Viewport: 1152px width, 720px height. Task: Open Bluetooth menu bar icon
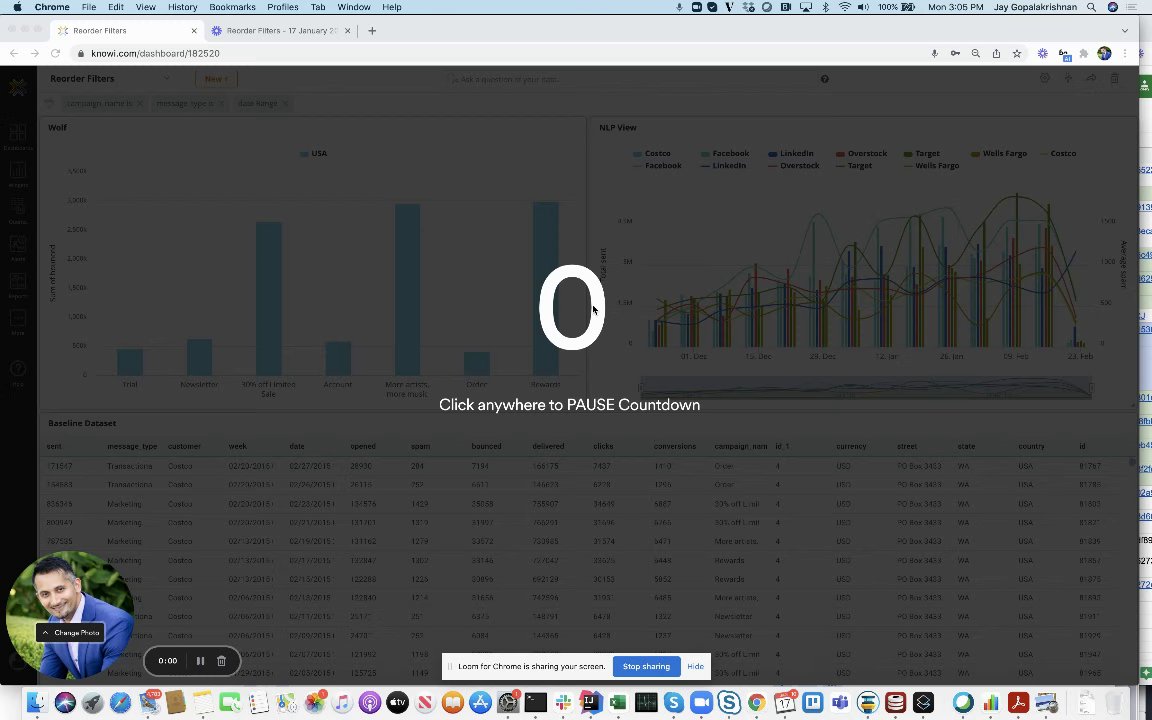pyautogui.click(x=825, y=7)
